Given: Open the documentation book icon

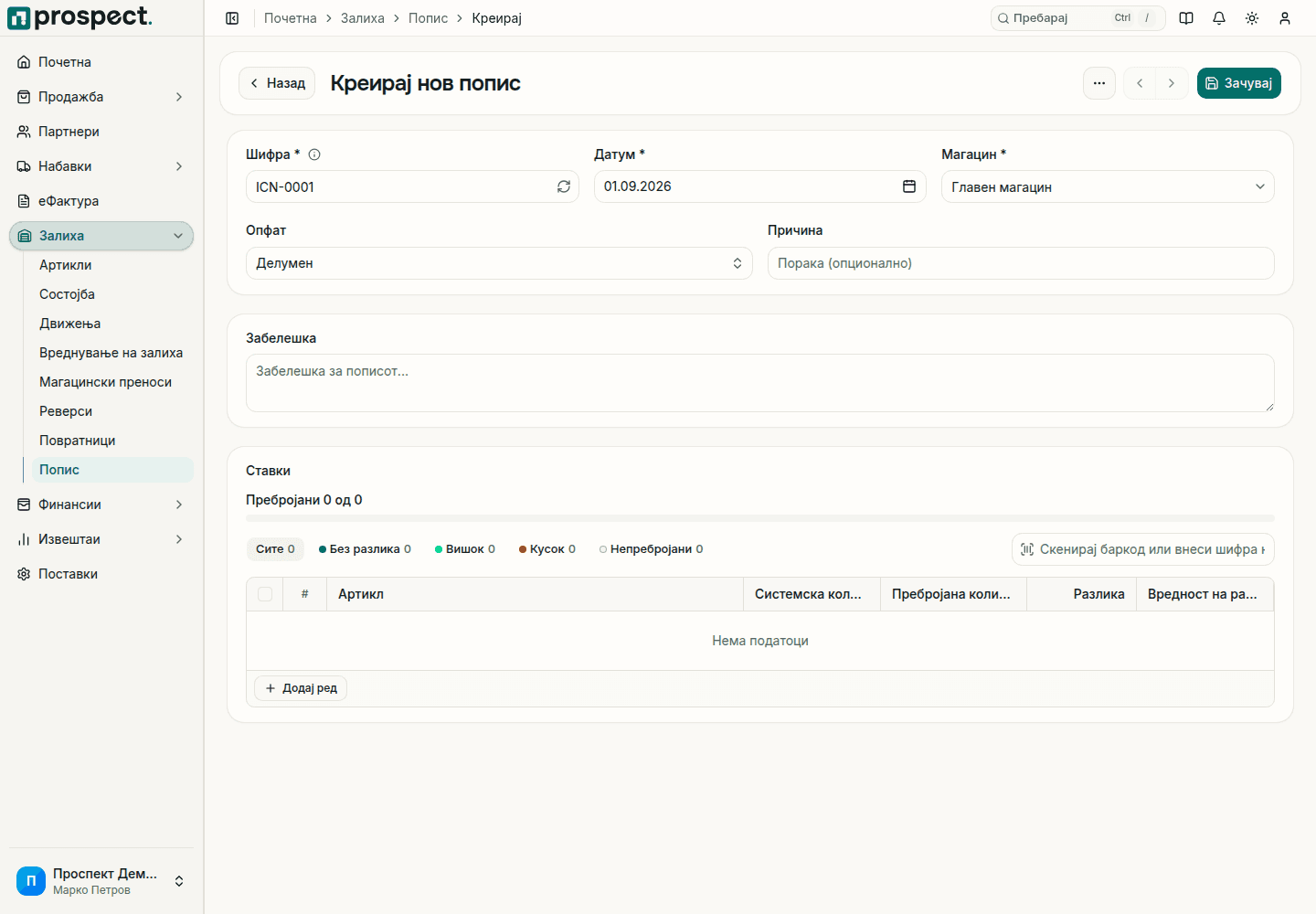Looking at the screenshot, I should pos(1186,18).
